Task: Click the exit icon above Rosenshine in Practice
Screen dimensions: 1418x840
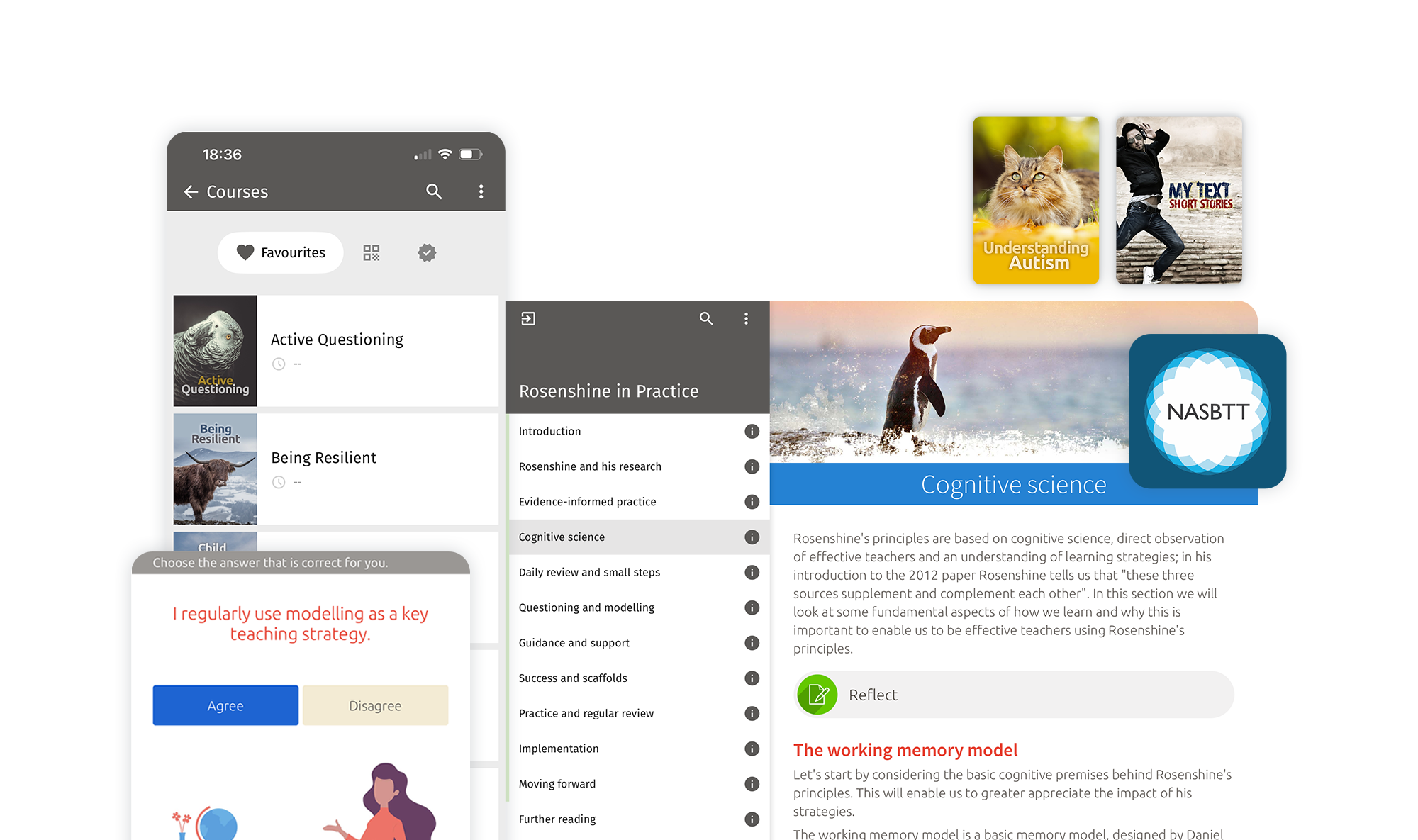Action: click(x=528, y=318)
